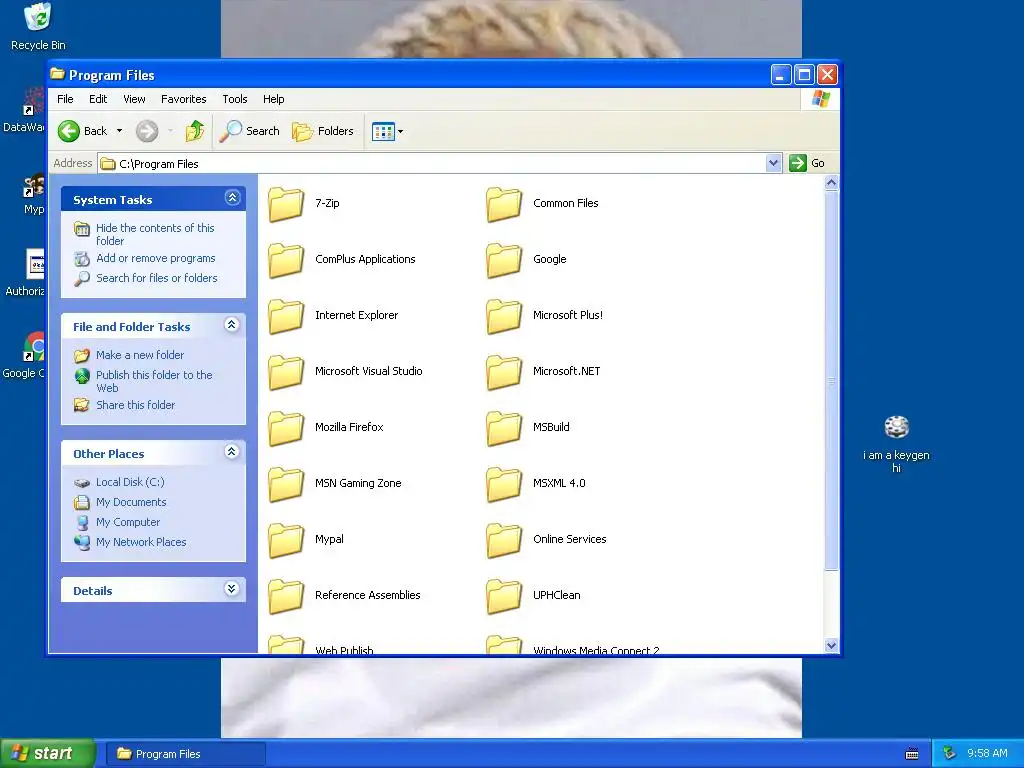
Task: Select the Google folder icon
Action: (504, 261)
